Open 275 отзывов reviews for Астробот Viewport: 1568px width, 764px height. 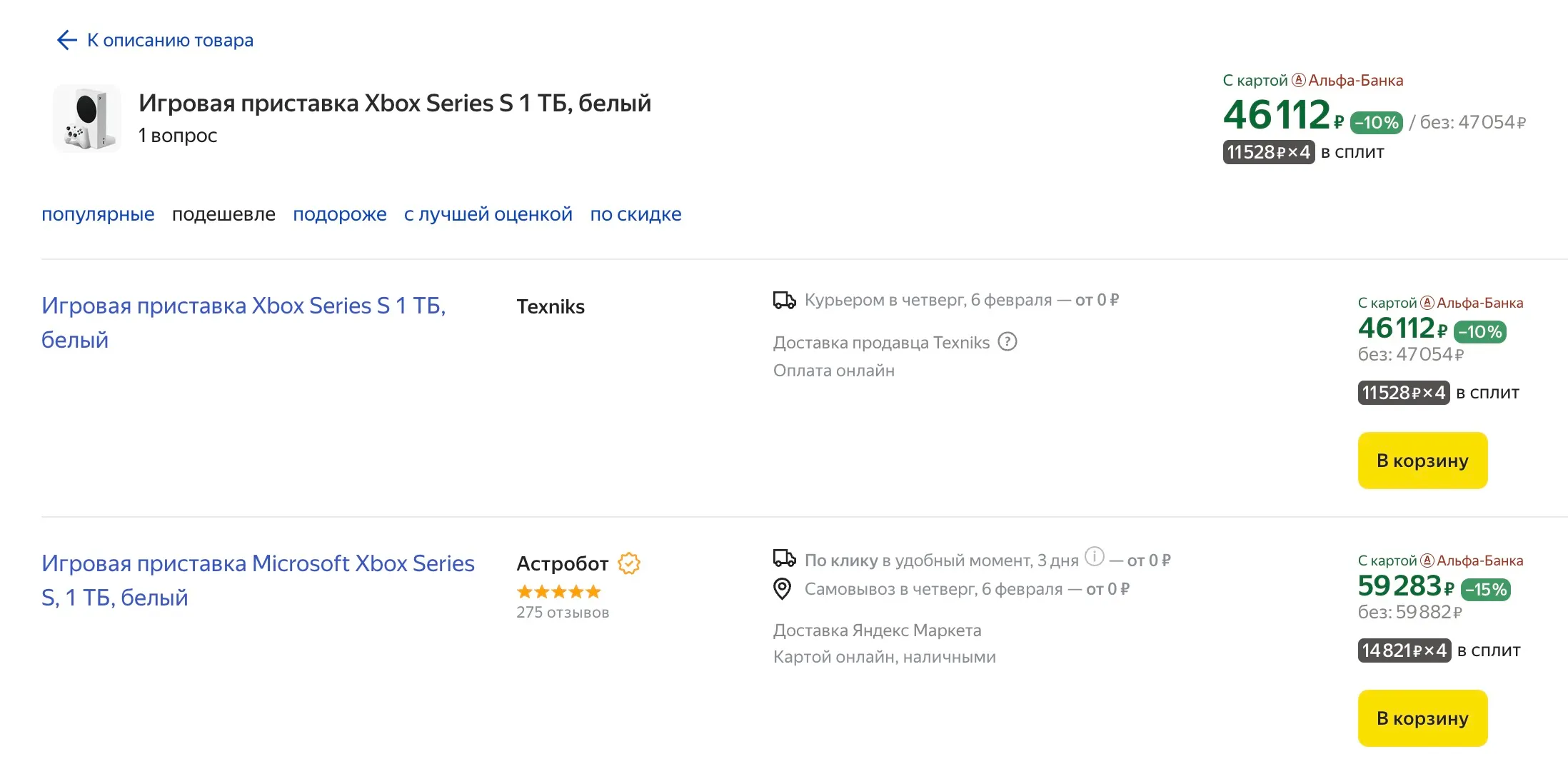click(x=563, y=613)
